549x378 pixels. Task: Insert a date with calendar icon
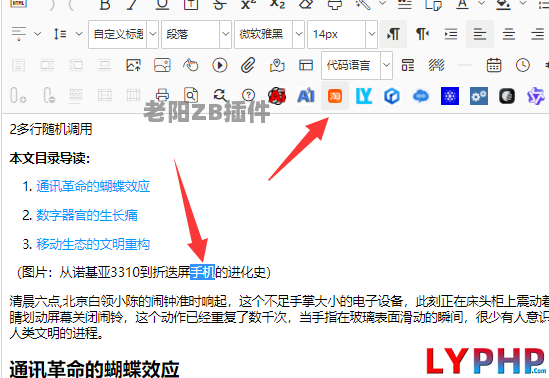(x=494, y=65)
